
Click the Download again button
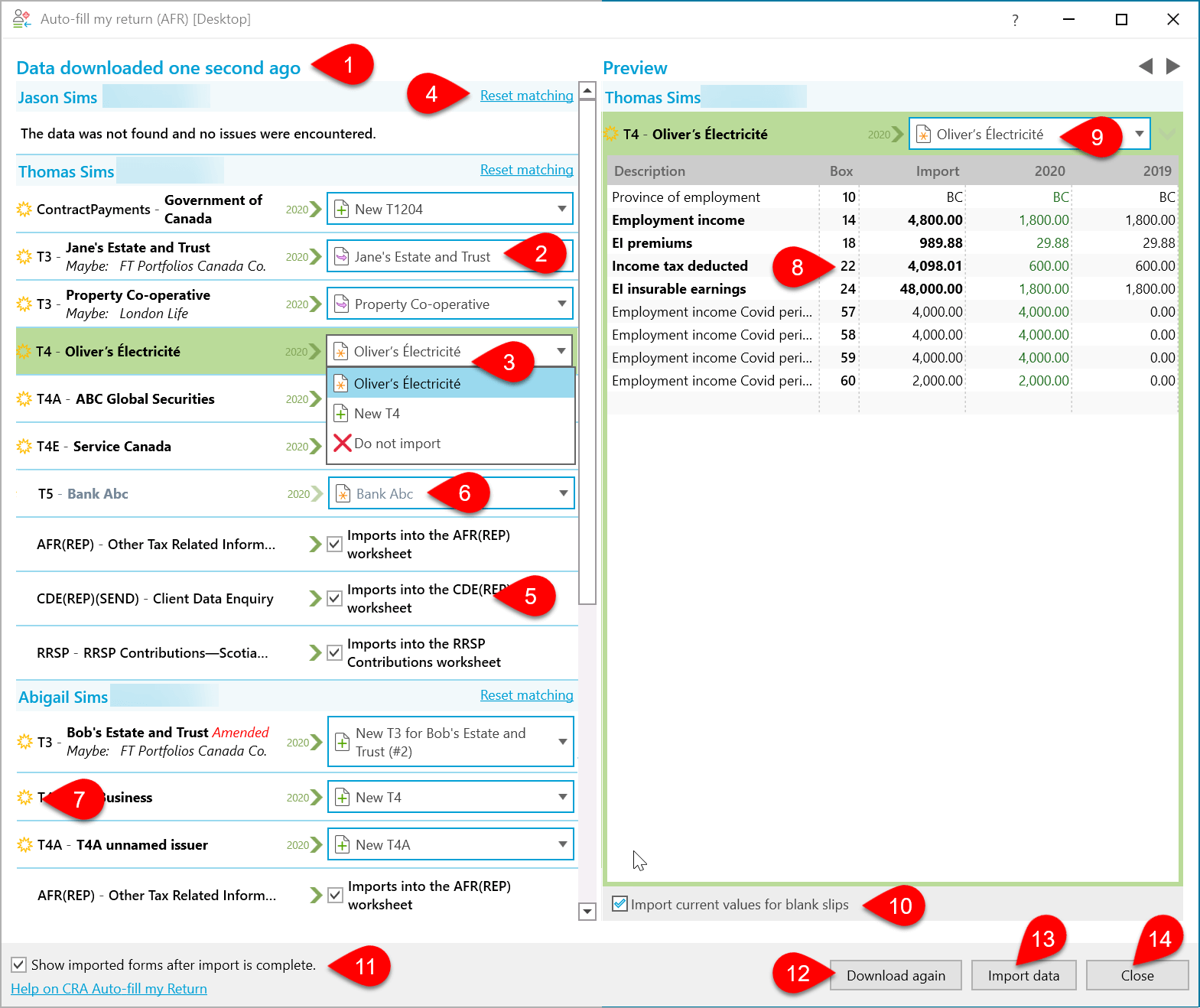click(896, 975)
